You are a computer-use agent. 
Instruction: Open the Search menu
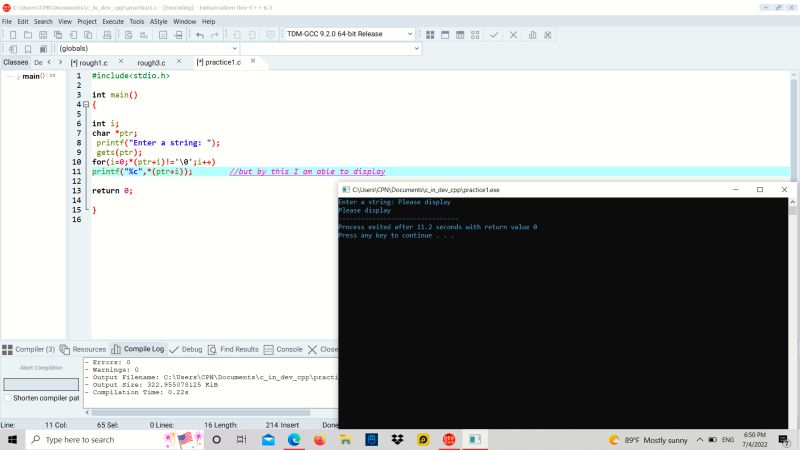click(43, 21)
